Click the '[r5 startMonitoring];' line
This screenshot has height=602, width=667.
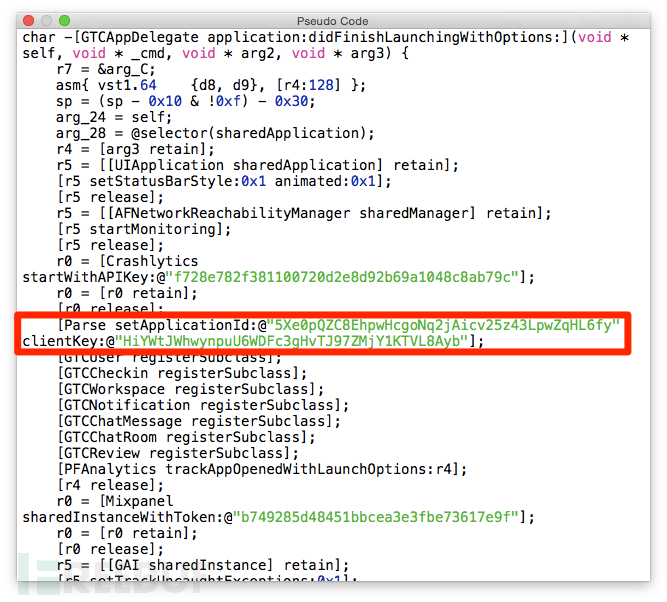(x=143, y=229)
